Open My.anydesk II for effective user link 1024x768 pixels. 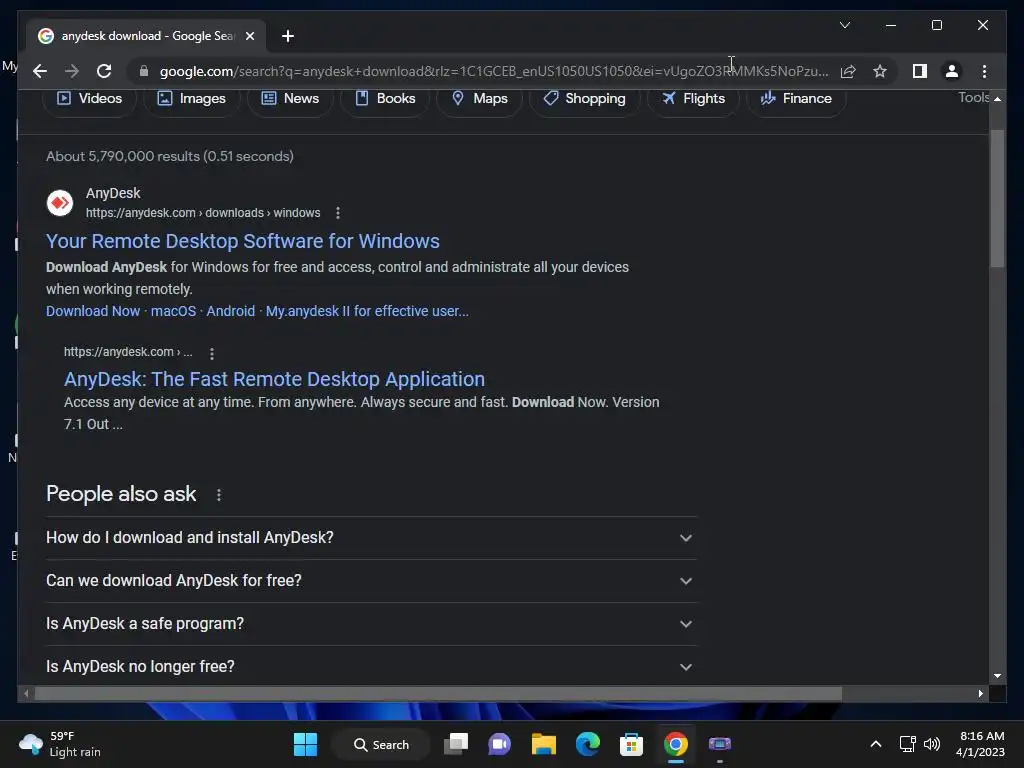click(x=367, y=311)
